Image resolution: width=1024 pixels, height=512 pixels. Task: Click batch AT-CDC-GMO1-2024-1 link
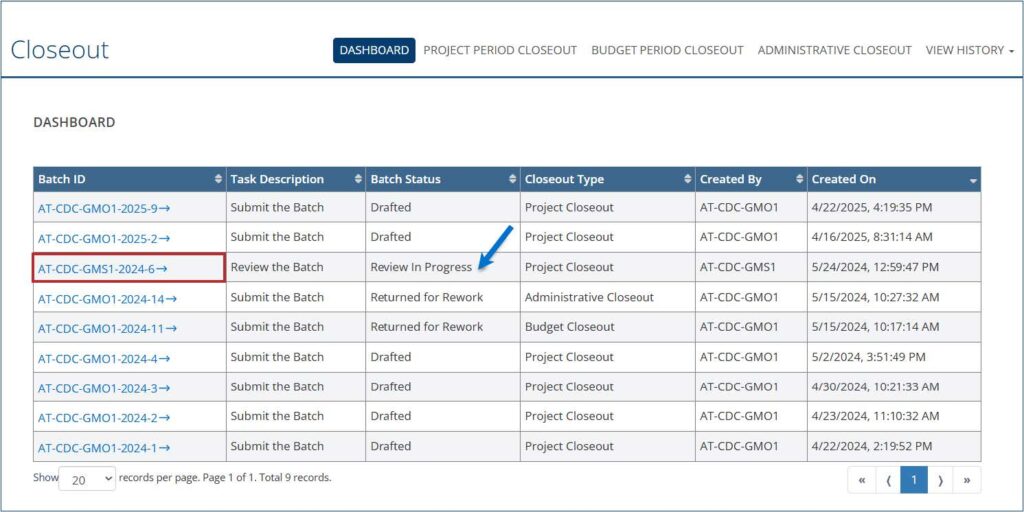(103, 447)
